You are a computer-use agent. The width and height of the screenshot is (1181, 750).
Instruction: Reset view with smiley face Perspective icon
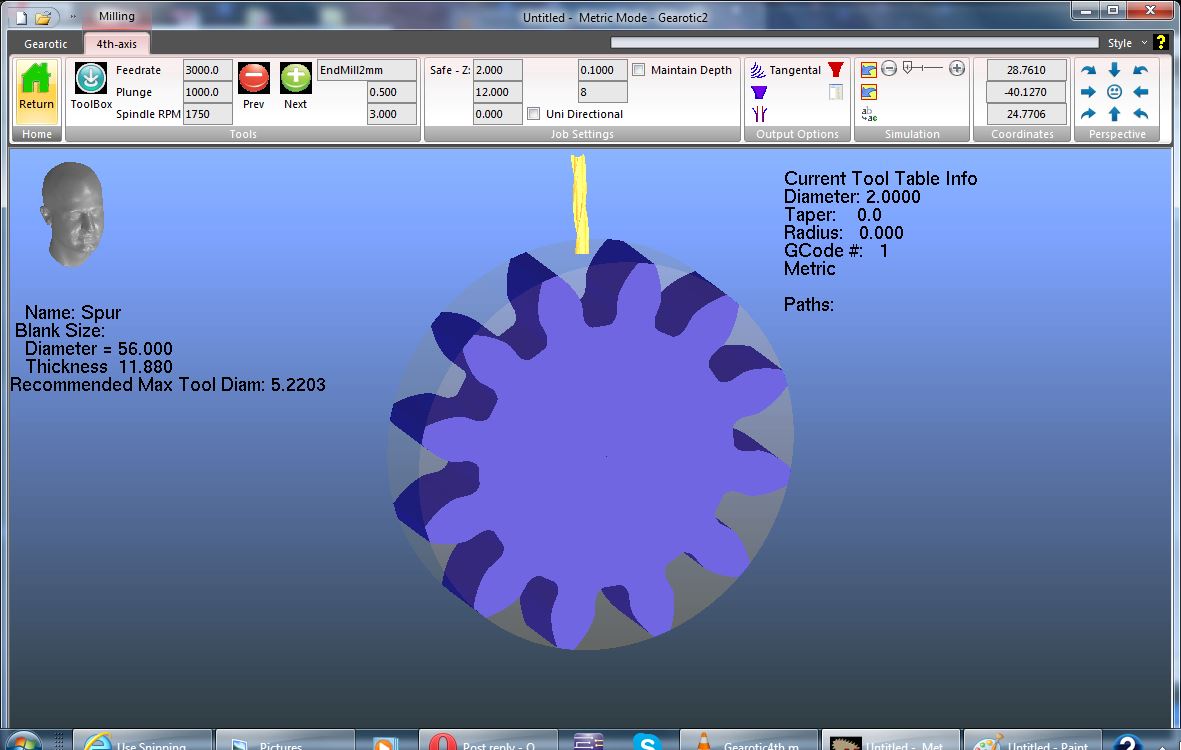coord(1114,92)
